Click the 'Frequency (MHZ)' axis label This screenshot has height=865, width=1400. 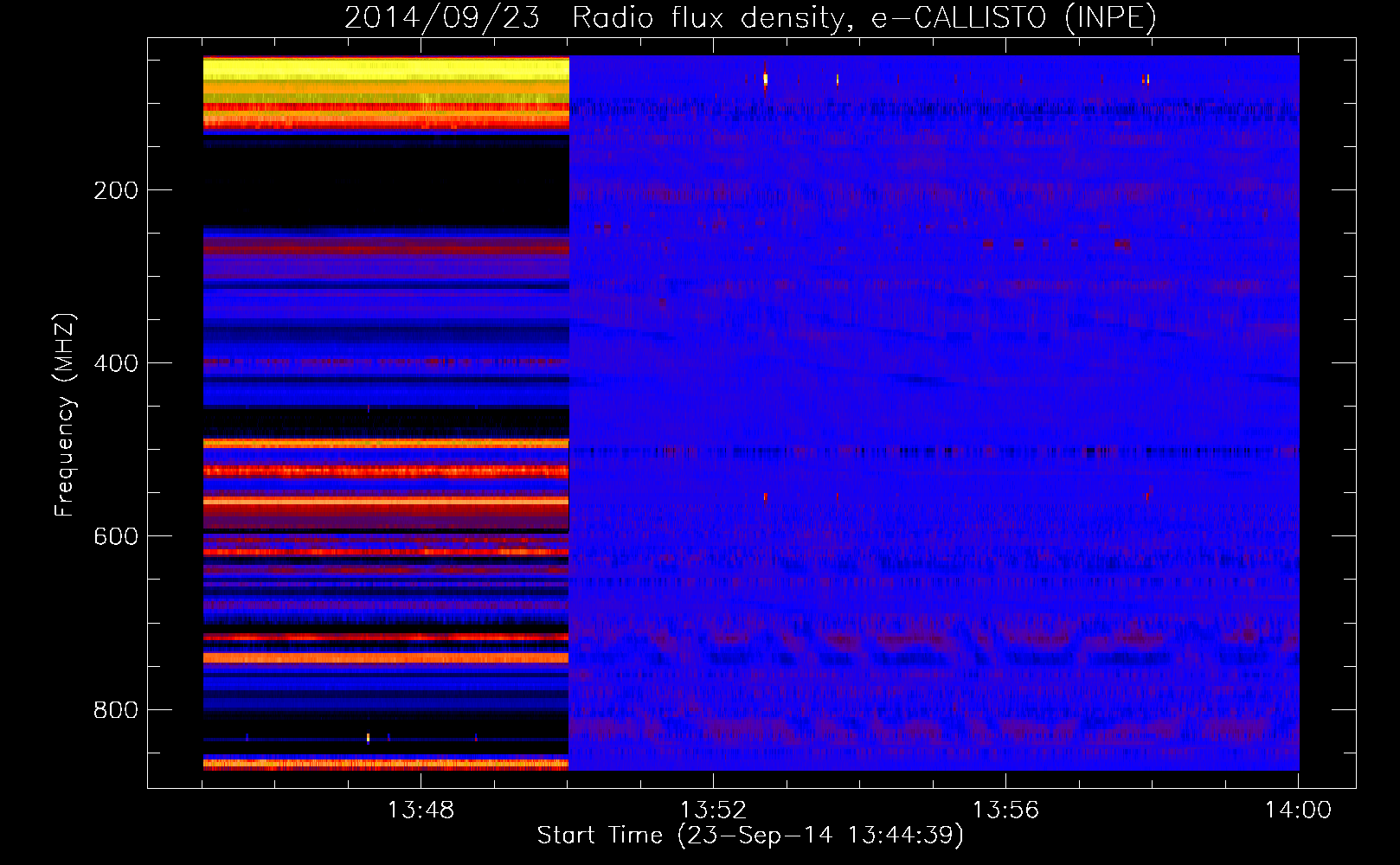(x=65, y=415)
